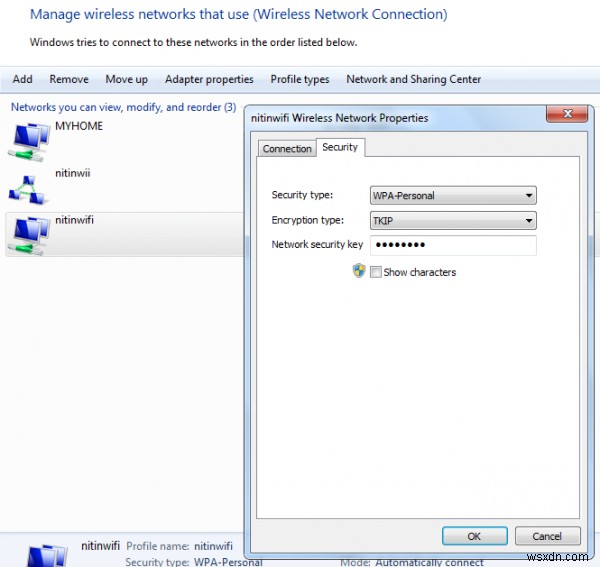The image size is (600, 567).
Task: Cancel the Wireless Network Properties dialog
Action: [547, 536]
